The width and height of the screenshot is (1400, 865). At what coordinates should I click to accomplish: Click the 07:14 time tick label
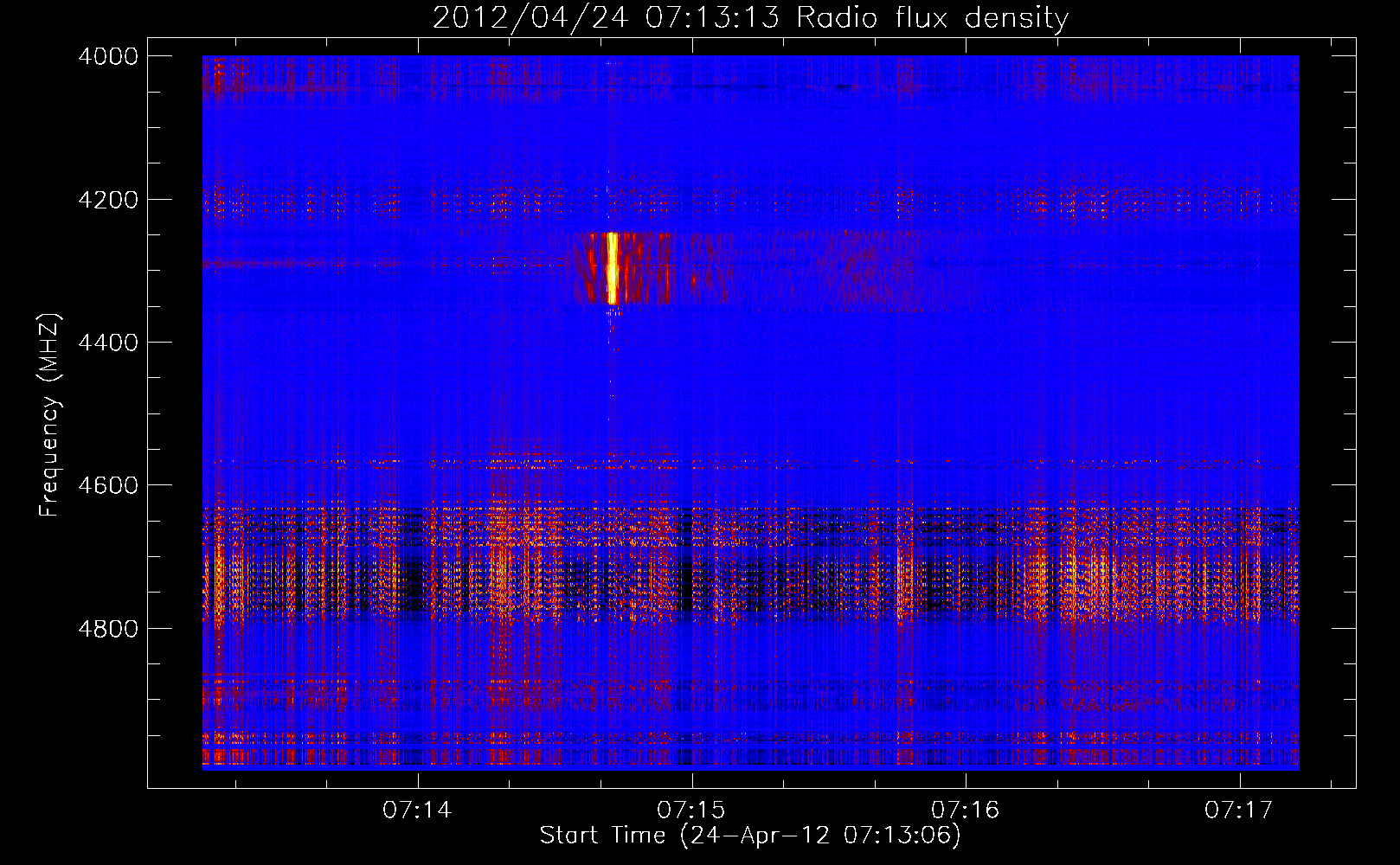(x=418, y=810)
